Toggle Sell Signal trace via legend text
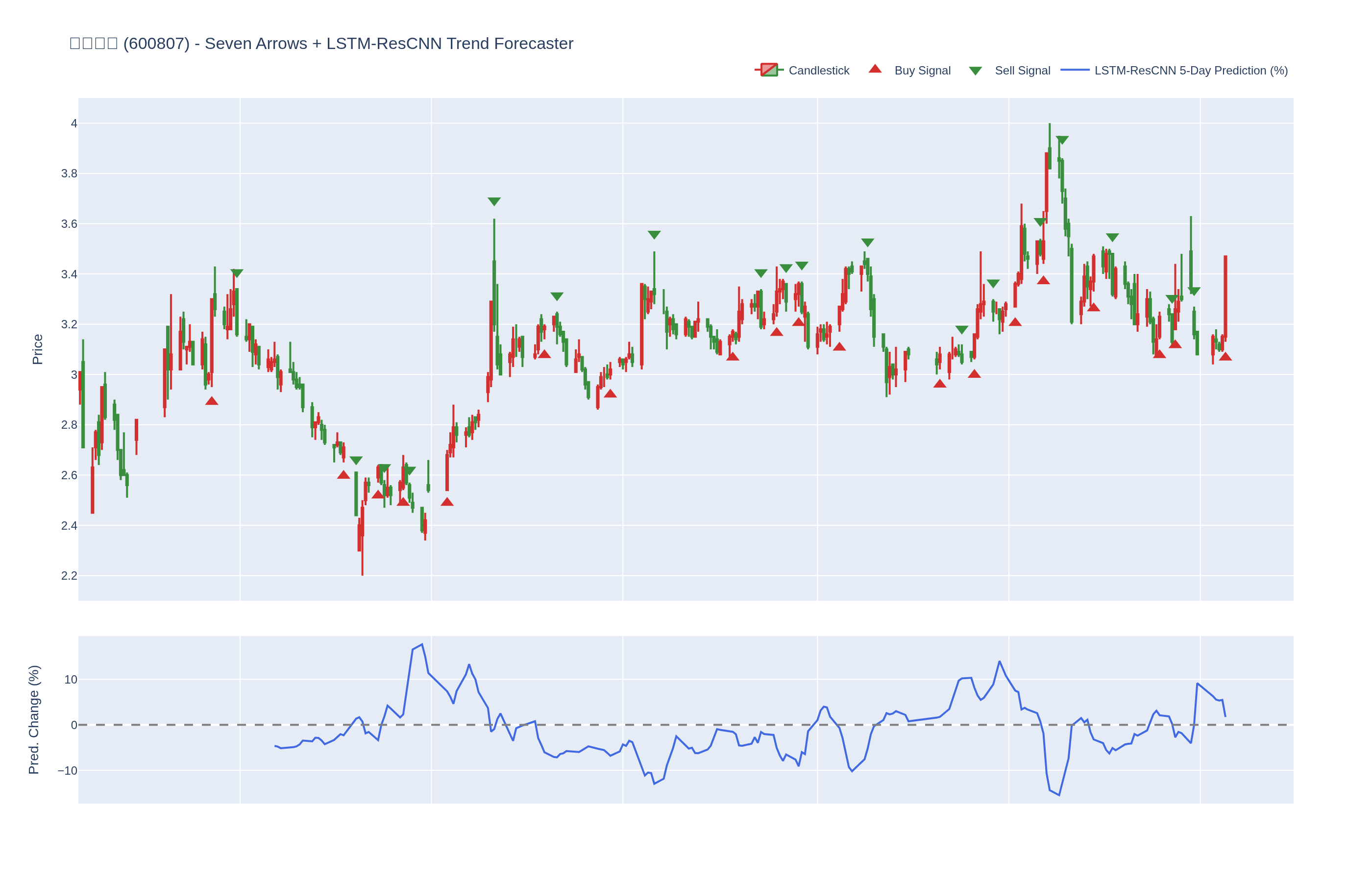This screenshot has width=1372, height=882. (1023, 71)
